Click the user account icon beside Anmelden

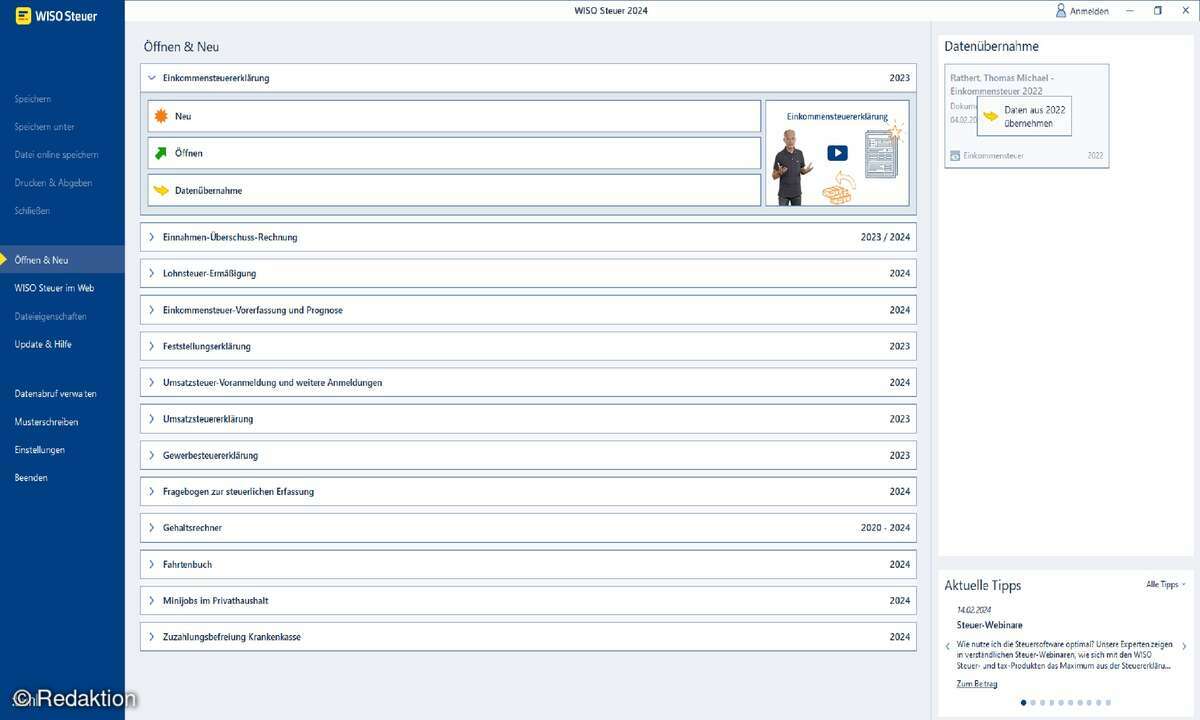tap(1061, 10)
